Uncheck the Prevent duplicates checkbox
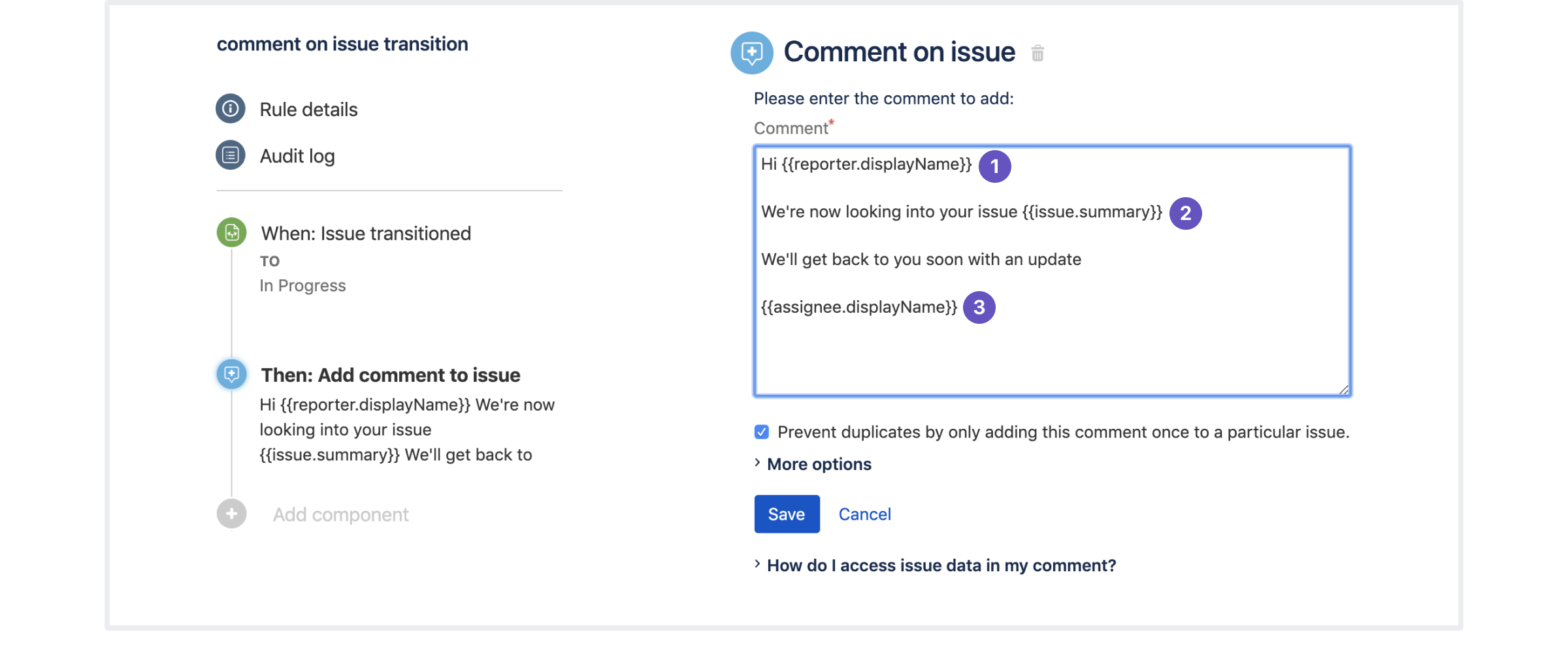1568x645 pixels. [762, 432]
